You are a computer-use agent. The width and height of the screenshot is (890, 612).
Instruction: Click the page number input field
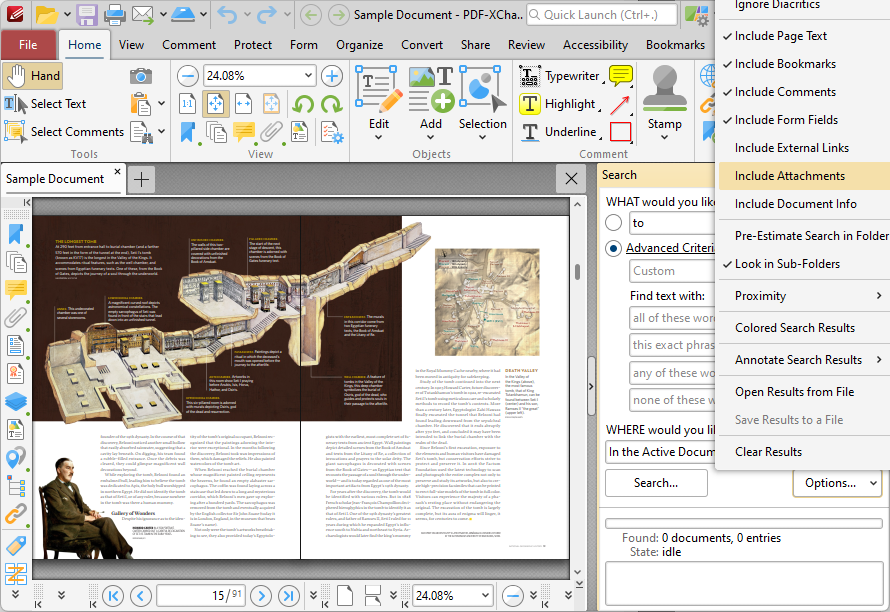click(200, 596)
